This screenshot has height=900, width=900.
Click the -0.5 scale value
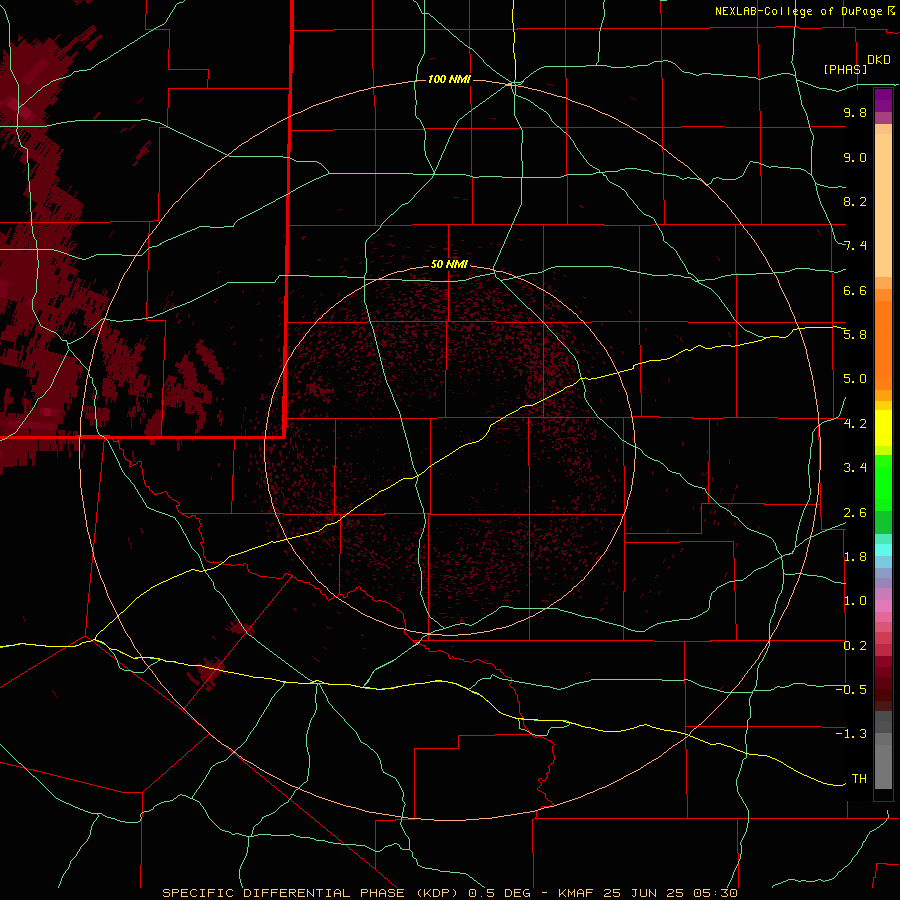tap(851, 690)
